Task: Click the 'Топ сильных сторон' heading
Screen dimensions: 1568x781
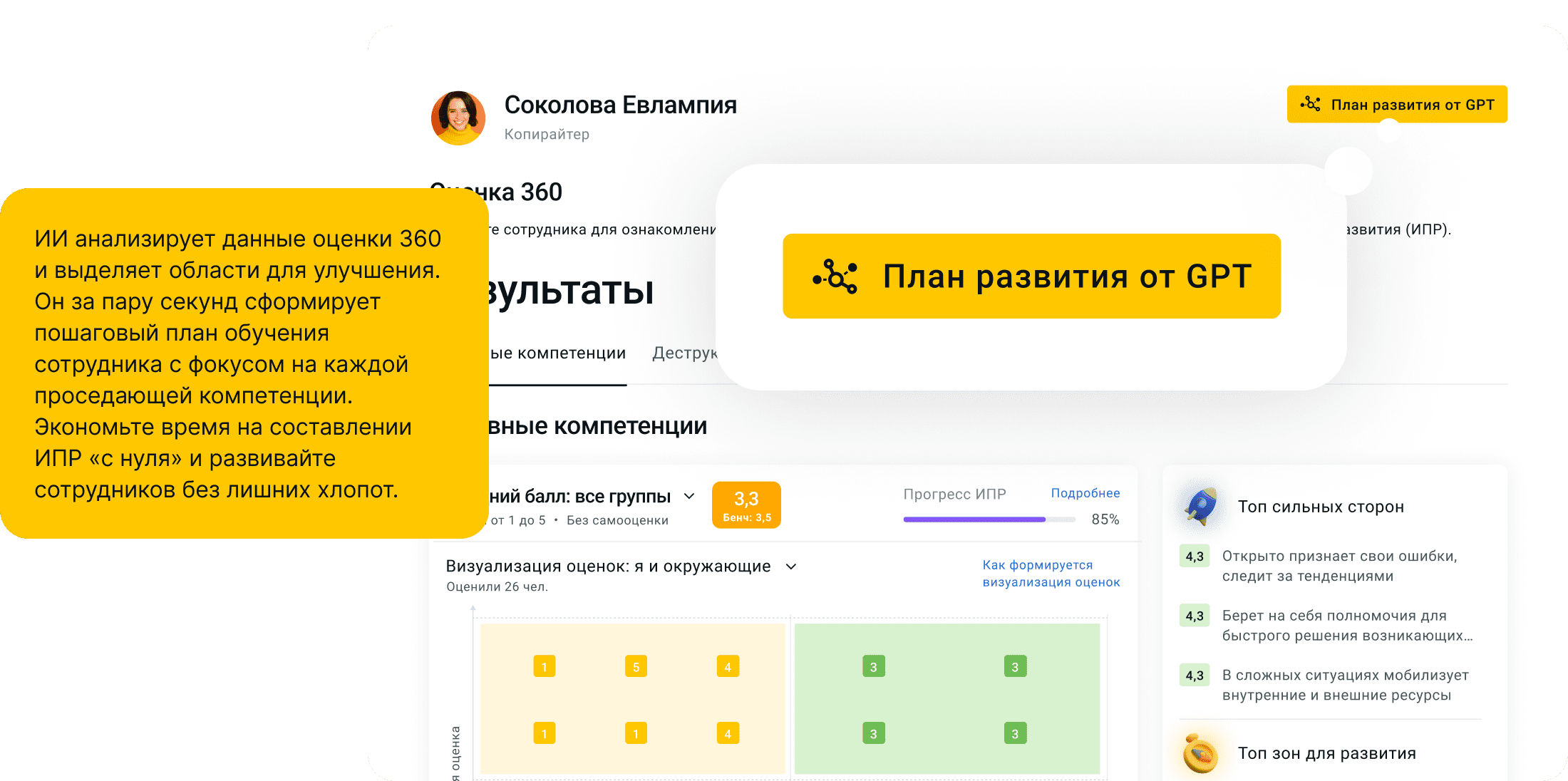Action: point(1321,507)
